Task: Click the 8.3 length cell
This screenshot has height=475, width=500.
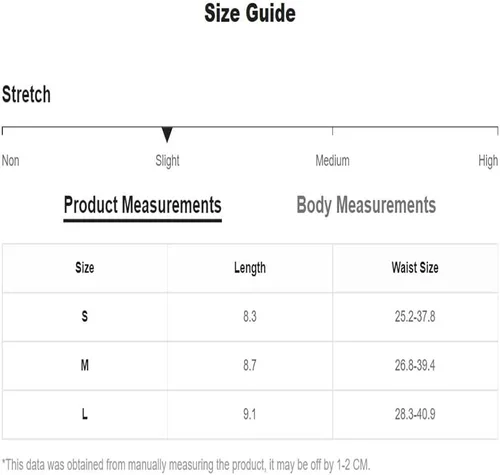Action: coord(250,316)
